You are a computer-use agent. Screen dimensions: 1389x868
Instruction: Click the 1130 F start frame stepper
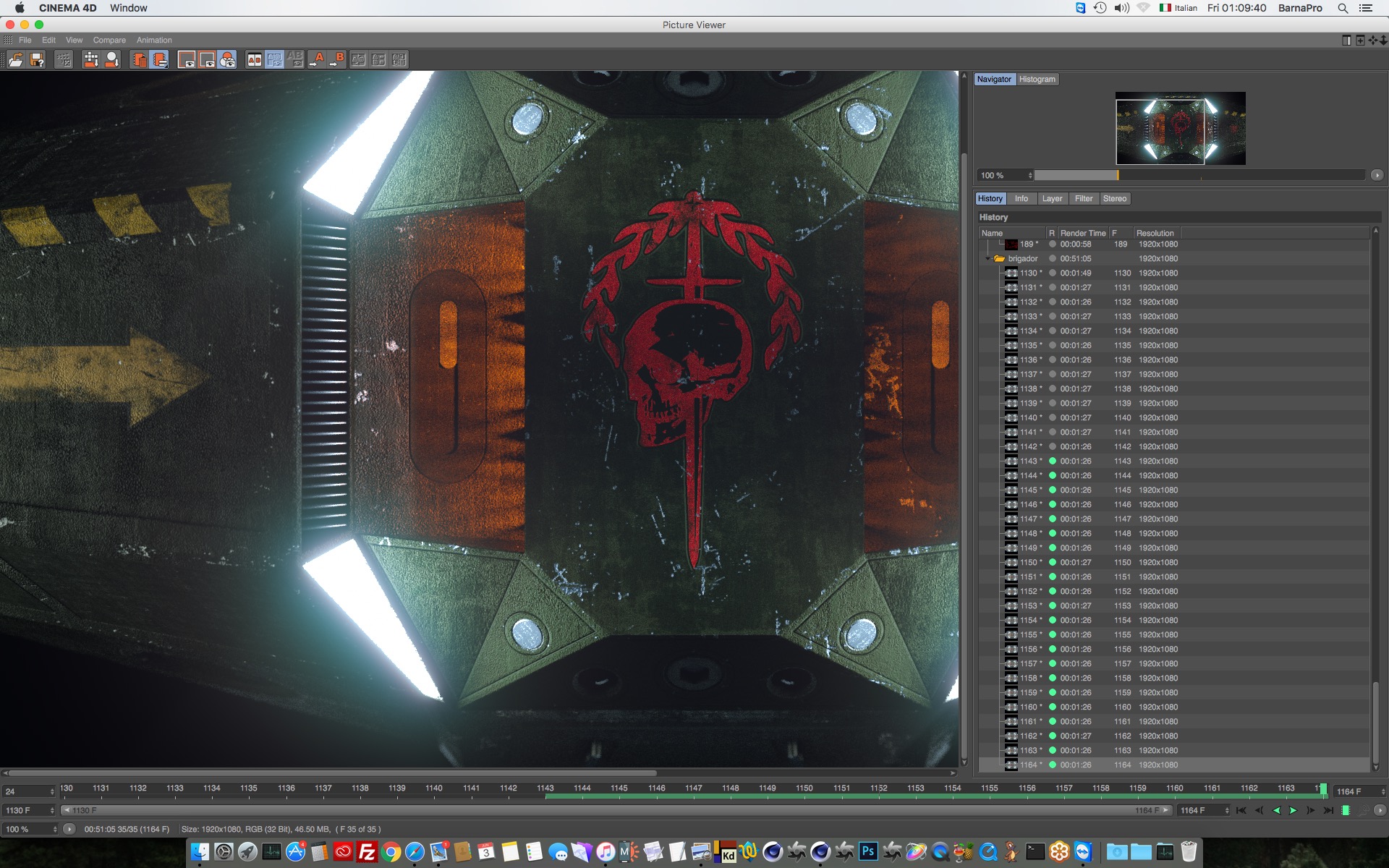click(x=52, y=810)
